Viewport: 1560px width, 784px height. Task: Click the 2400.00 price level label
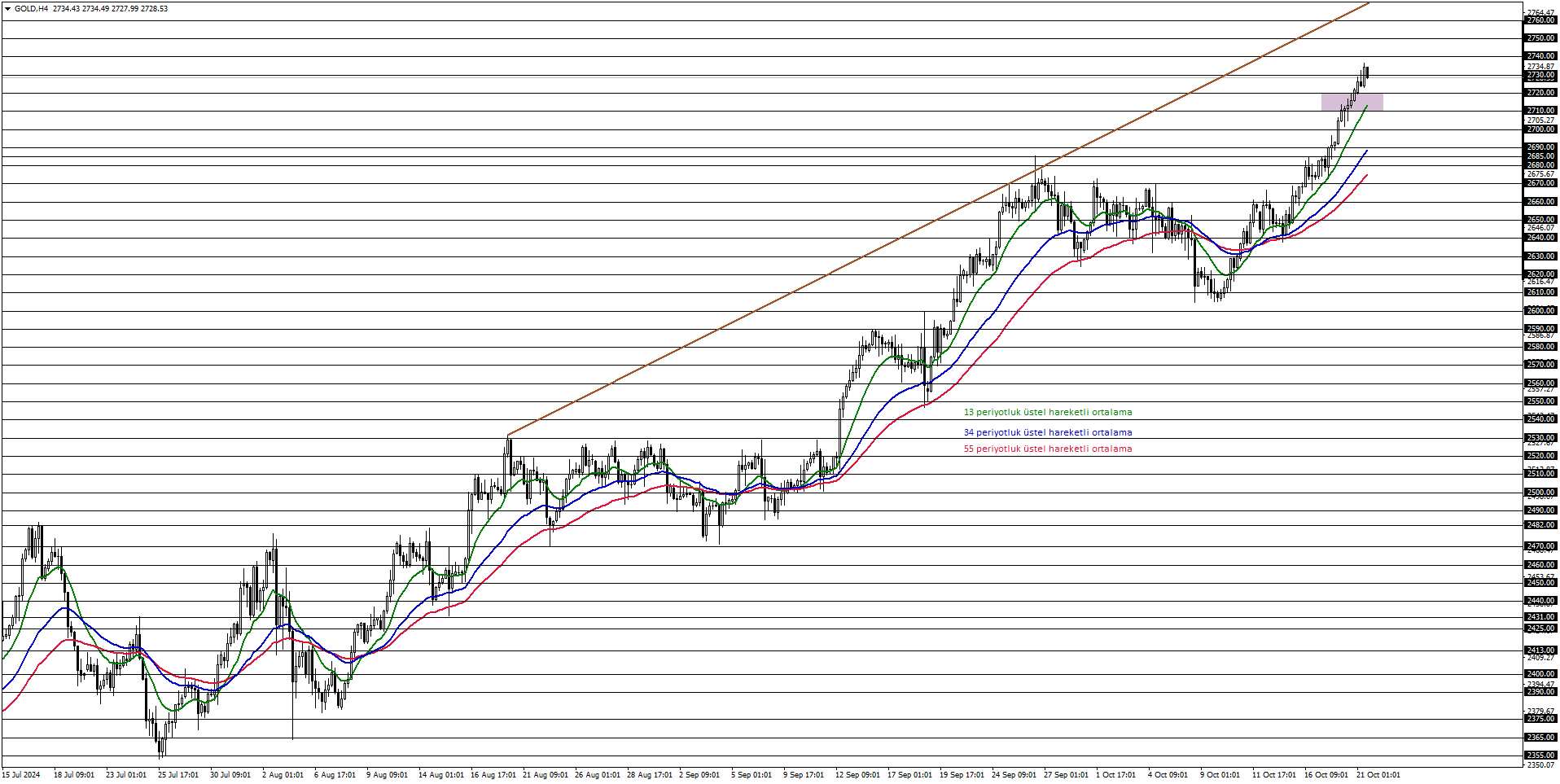click(x=1540, y=674)
